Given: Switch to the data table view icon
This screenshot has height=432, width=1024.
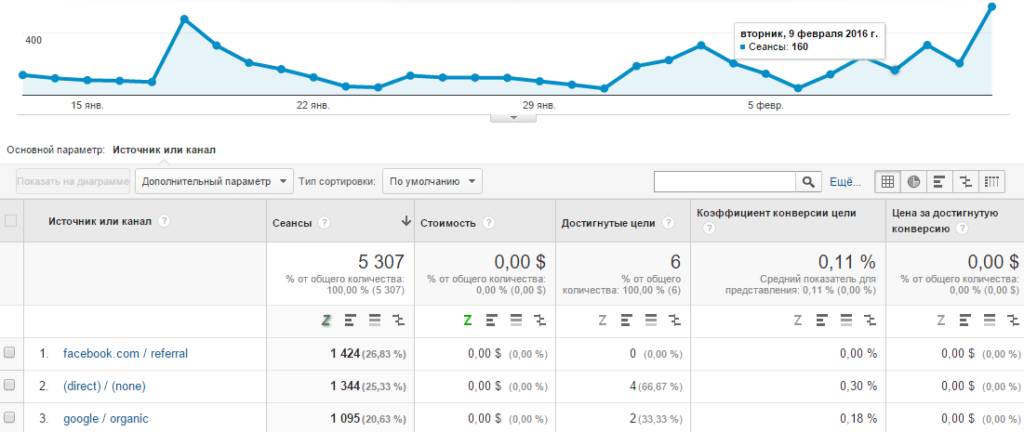Looking at the screenshot, I should 887,182.
